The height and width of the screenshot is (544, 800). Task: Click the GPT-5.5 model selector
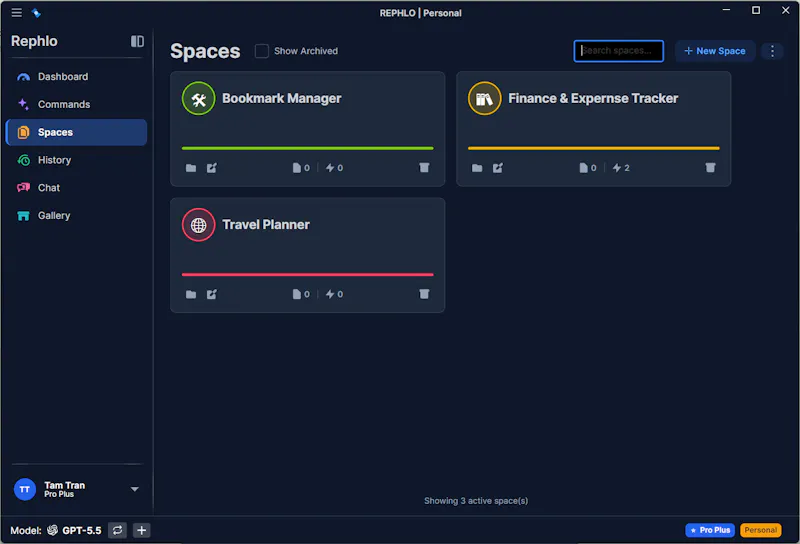tap(74, 531)
